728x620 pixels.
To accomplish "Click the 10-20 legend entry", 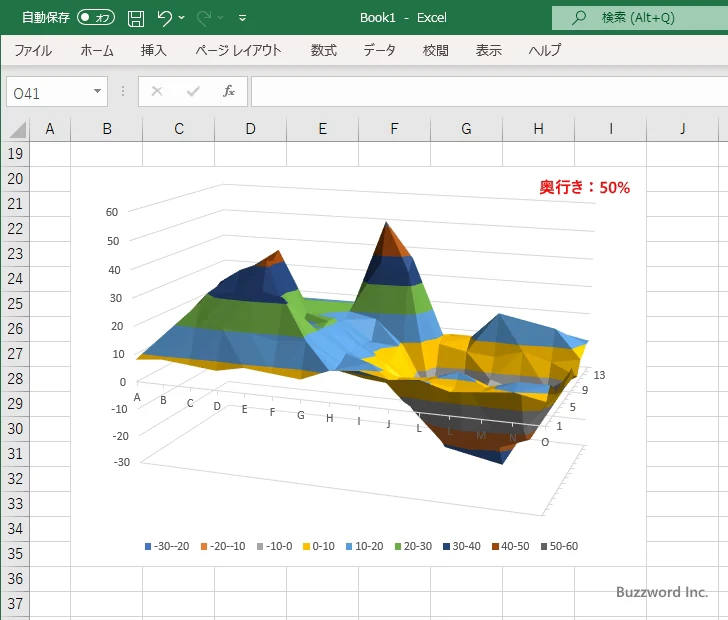I will point(365,546).
